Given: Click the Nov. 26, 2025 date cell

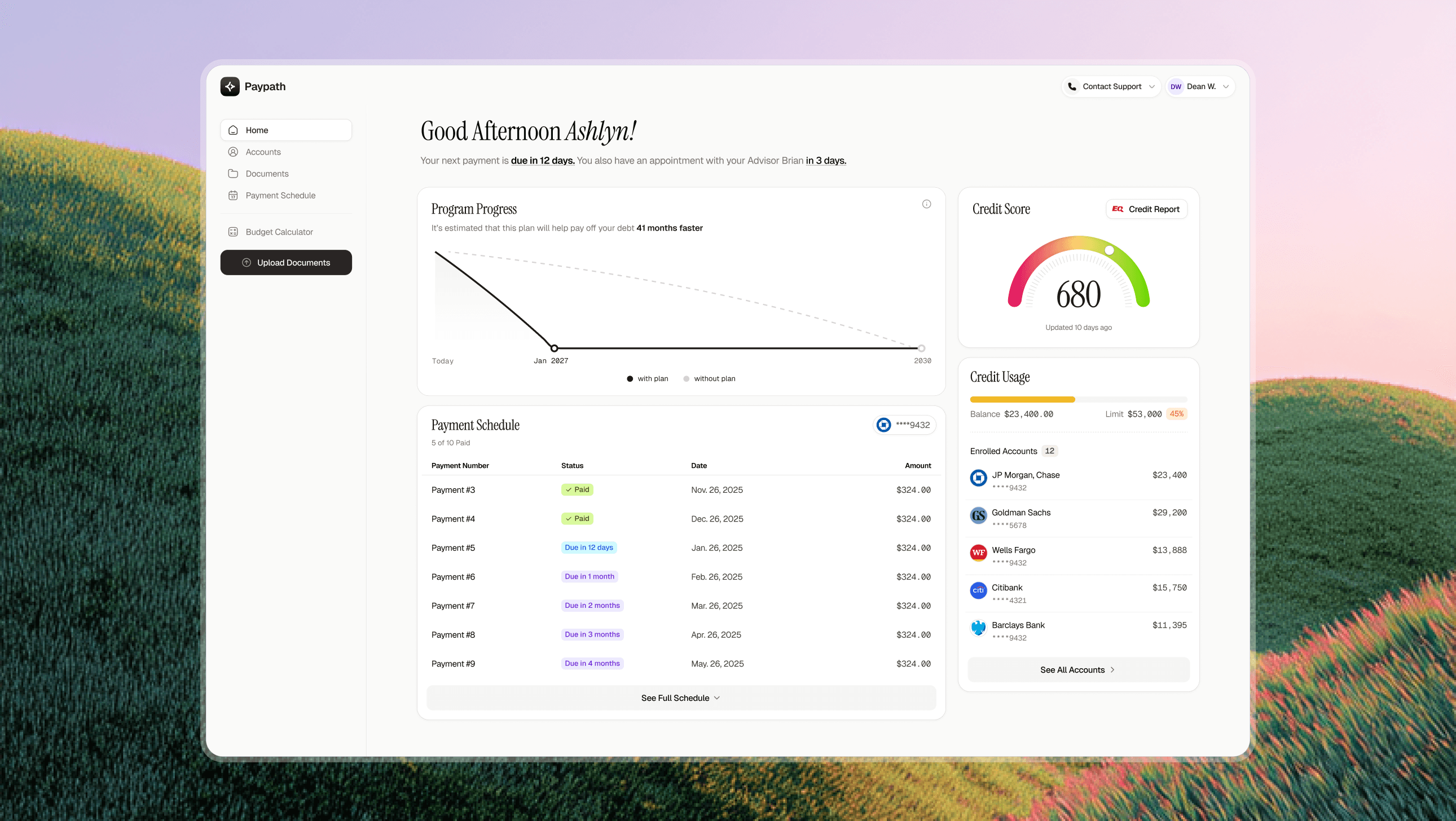Looking at the screenshot, I should point(716,490).
